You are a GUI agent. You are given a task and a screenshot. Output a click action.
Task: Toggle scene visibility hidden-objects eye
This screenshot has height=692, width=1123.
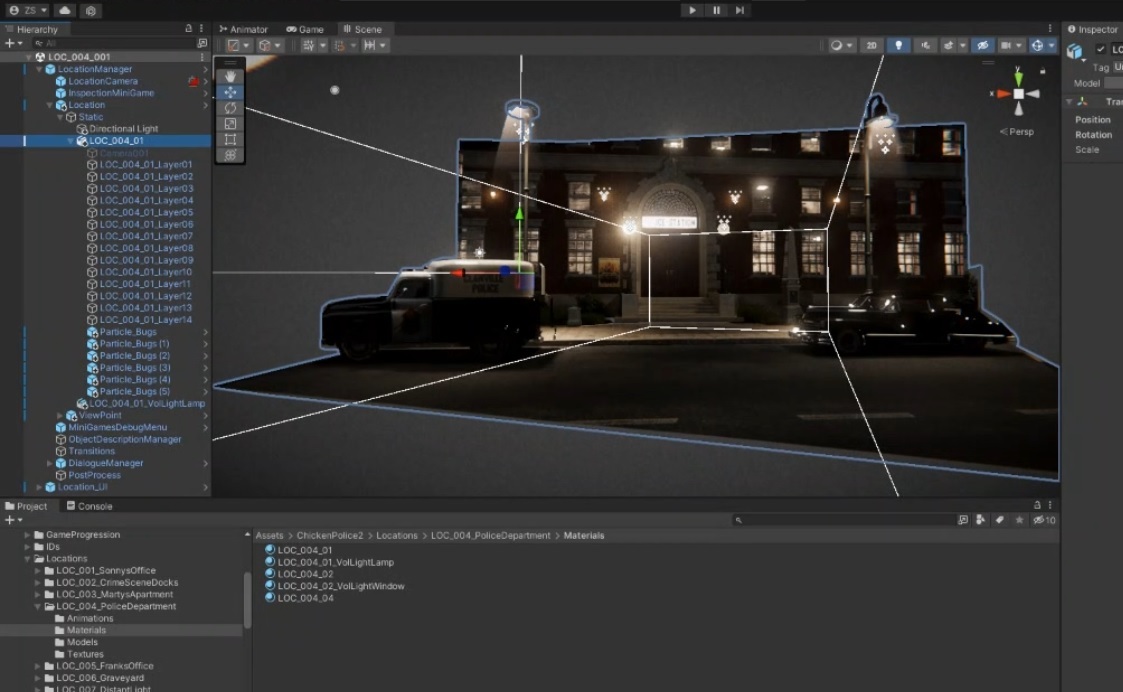[983, 45]
